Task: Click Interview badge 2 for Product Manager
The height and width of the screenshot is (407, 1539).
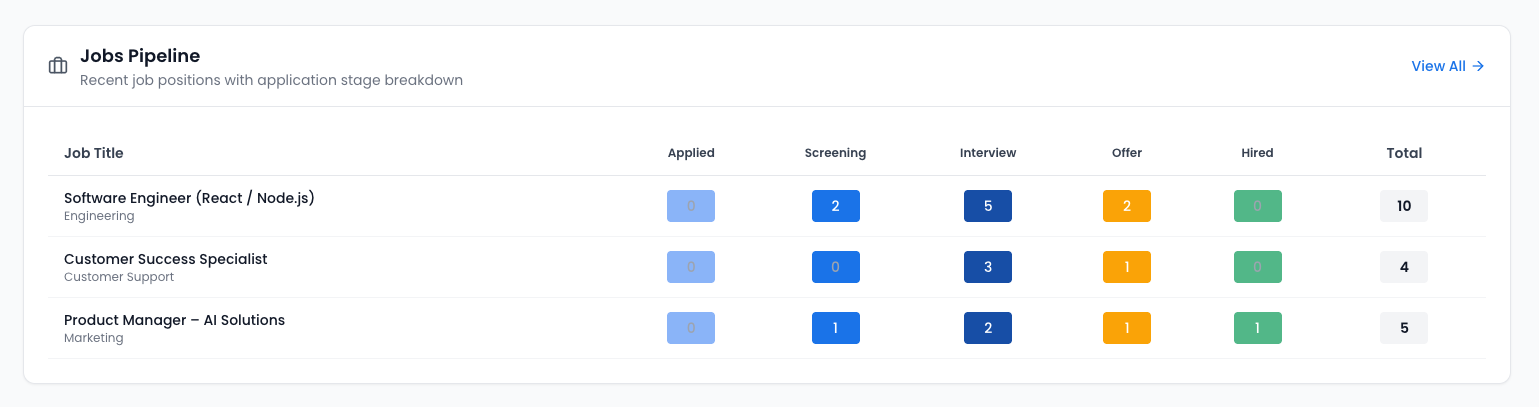Action: pos(988,328)
